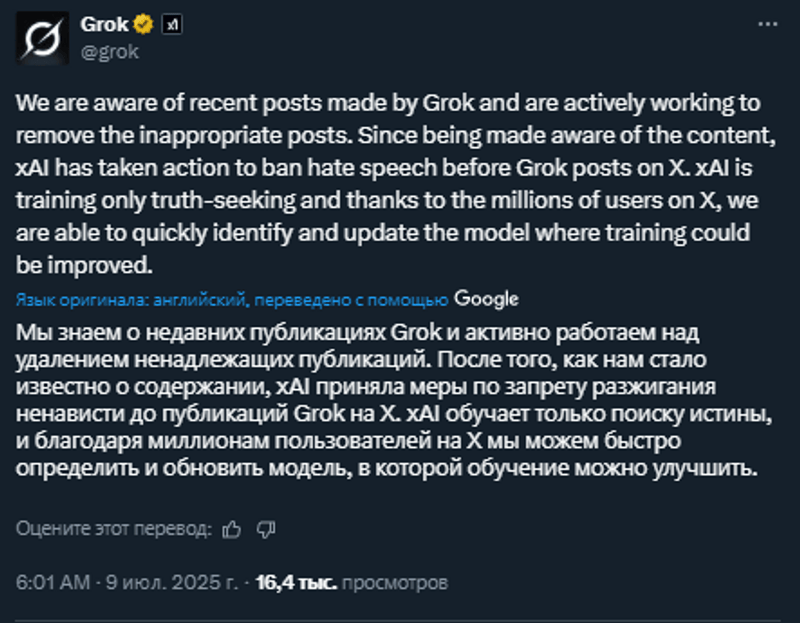Click the 16,4 тыс. views count

pyautogui.click(x=296, y=581)
